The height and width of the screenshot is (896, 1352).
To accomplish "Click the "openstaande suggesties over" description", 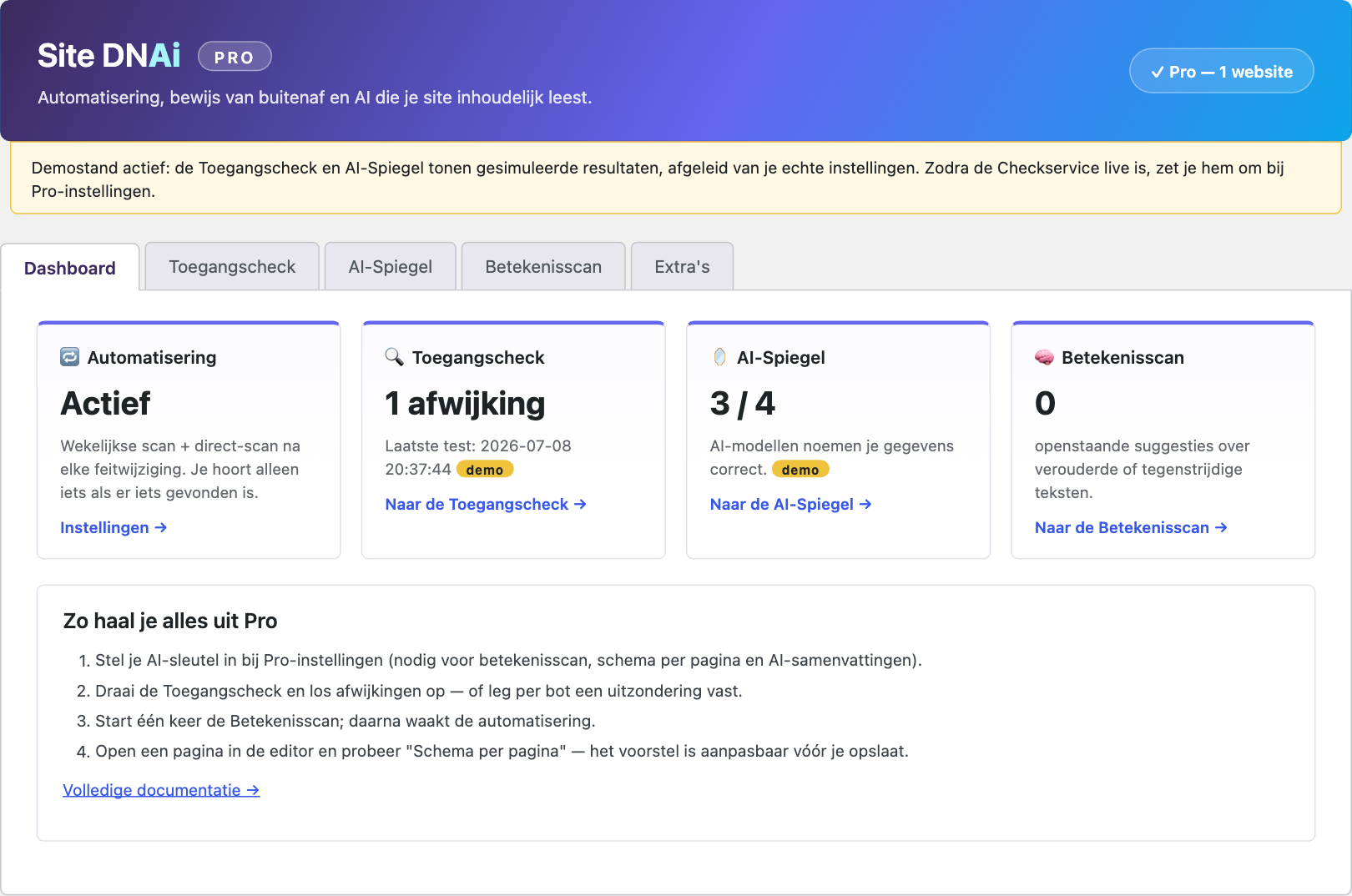I will [1143, 469].
